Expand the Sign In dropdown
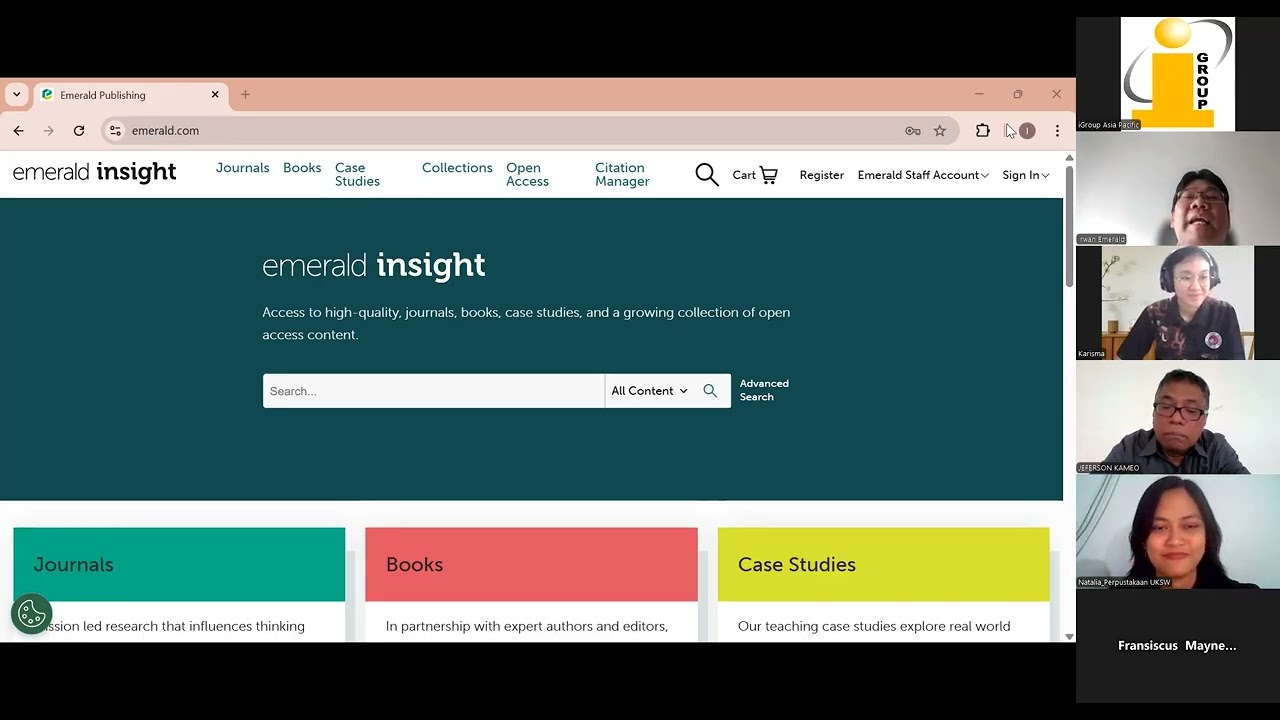The image size is (1280, 720). click(x=1026, y=175)
